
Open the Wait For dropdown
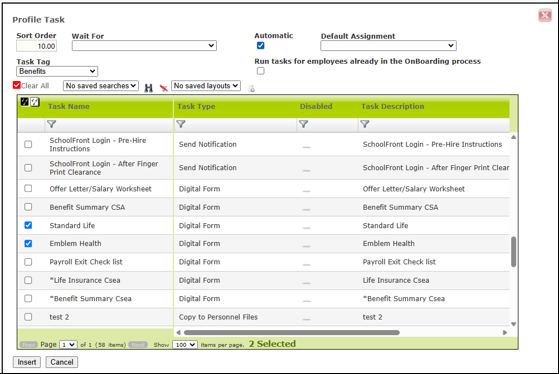pos(144,46)
